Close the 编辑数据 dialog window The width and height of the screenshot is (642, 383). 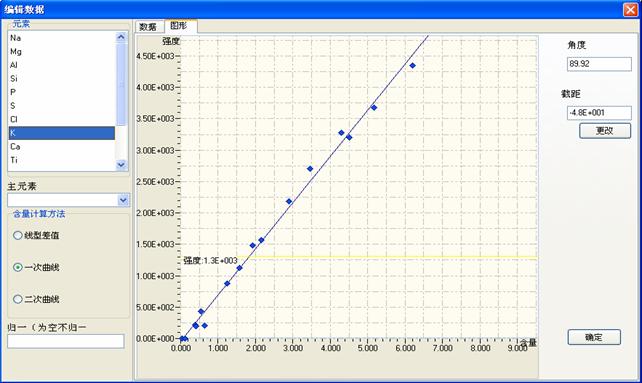click(630, 9)
